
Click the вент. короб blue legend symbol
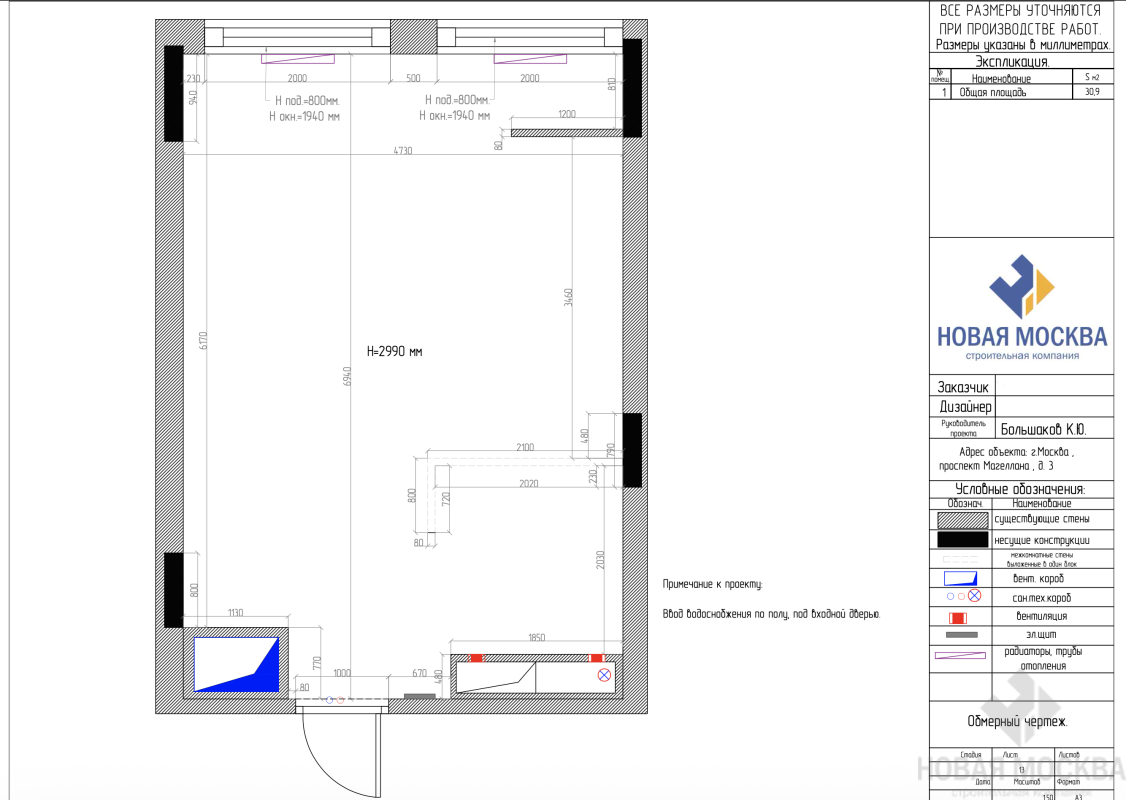960,578
